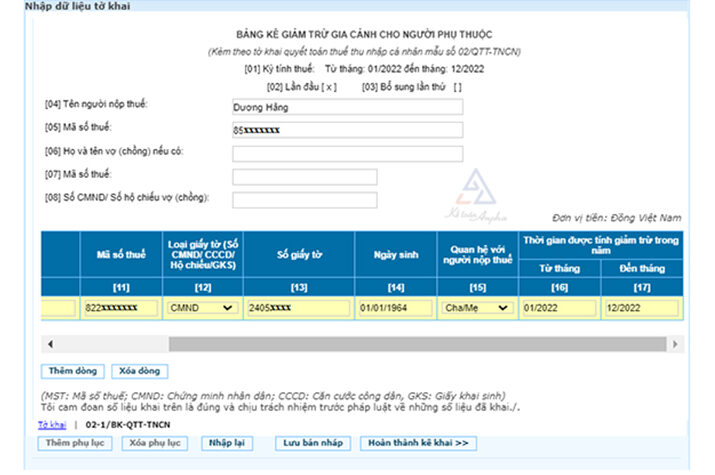This screenshot has height=475, width=715.
Task: Click the 'Đơn vị tiền: Đồng Việt Nam' text
Action: click(x=617, y=218)
